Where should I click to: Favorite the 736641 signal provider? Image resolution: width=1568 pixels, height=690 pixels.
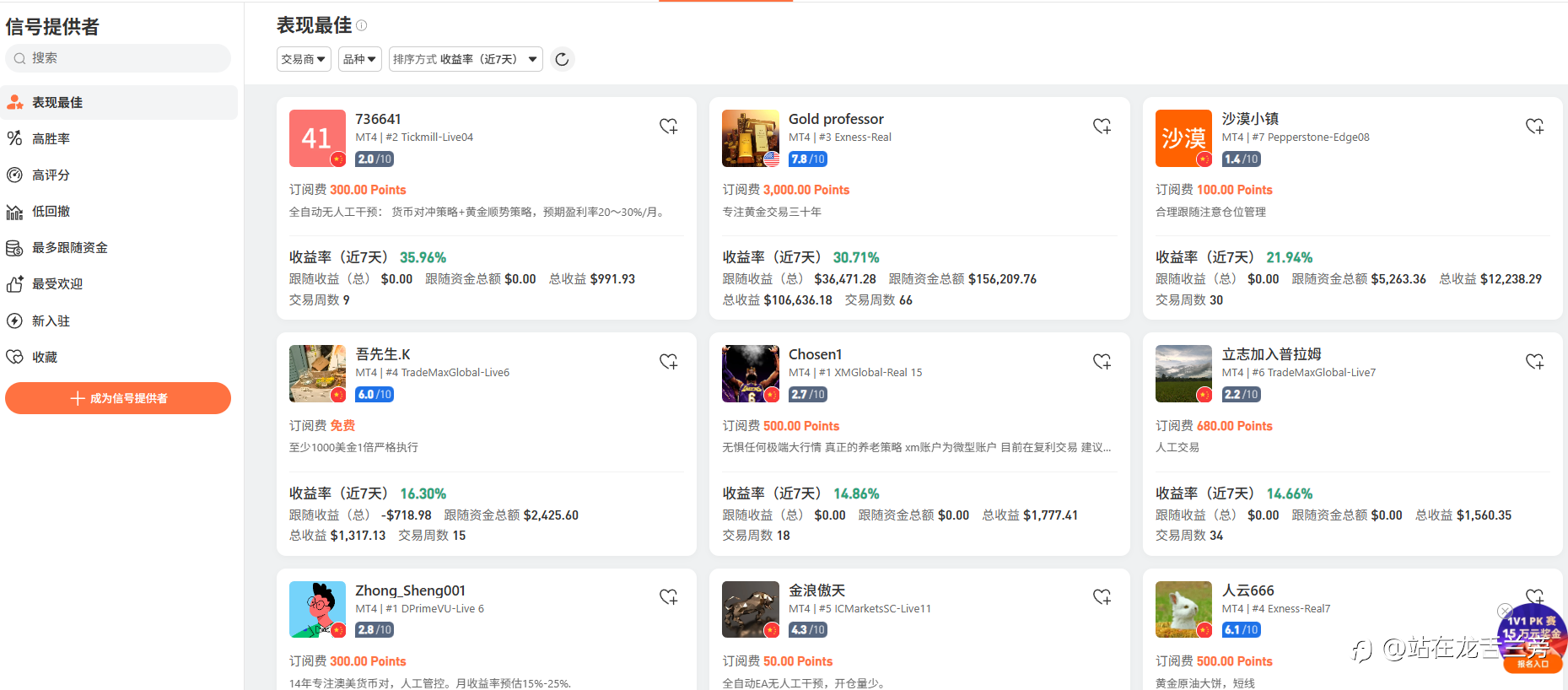[669, 126]
